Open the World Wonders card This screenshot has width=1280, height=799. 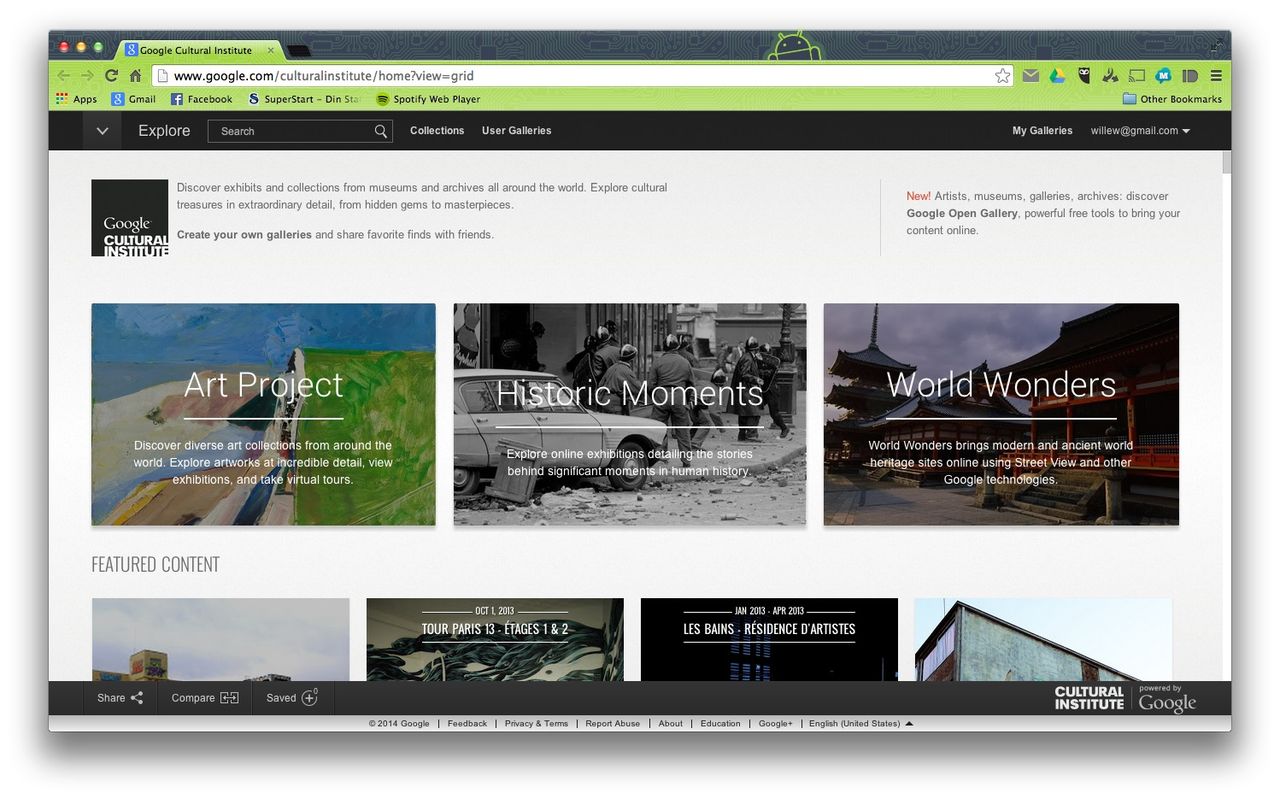pyautogui.click(x=1001, y=414)
